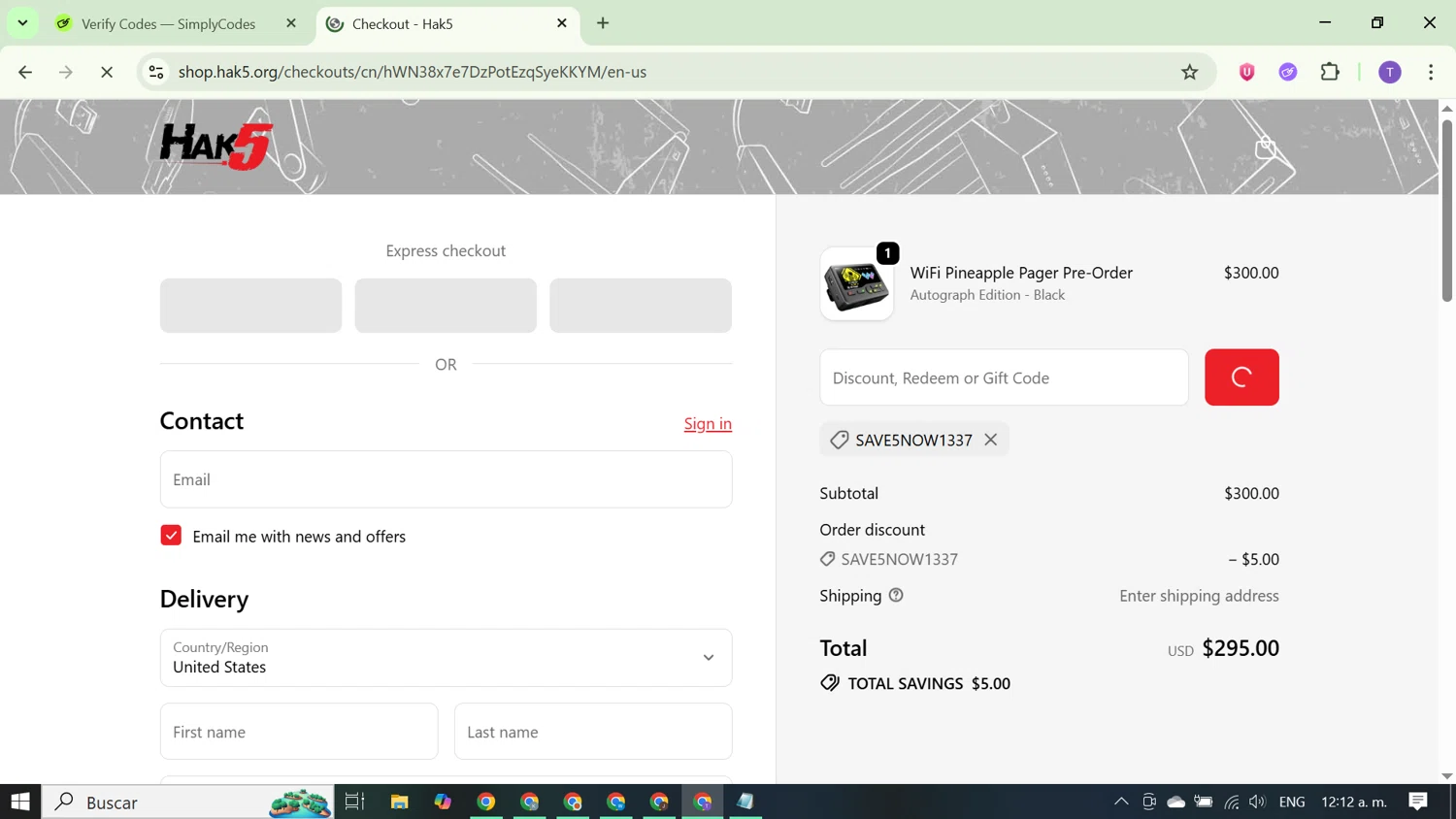
Task: Open the OneDrive cloud tray icon
Action: [1175, 802]
